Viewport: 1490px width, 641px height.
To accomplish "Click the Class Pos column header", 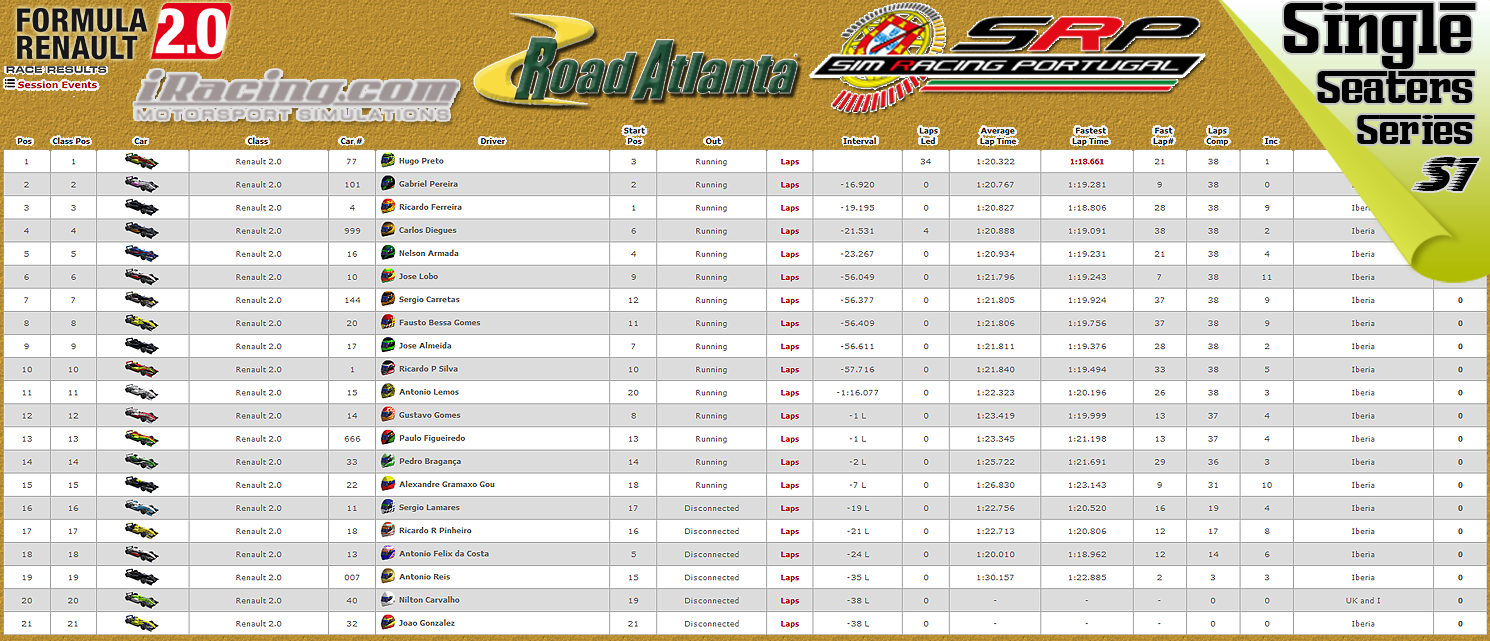I will pos(72,141).
